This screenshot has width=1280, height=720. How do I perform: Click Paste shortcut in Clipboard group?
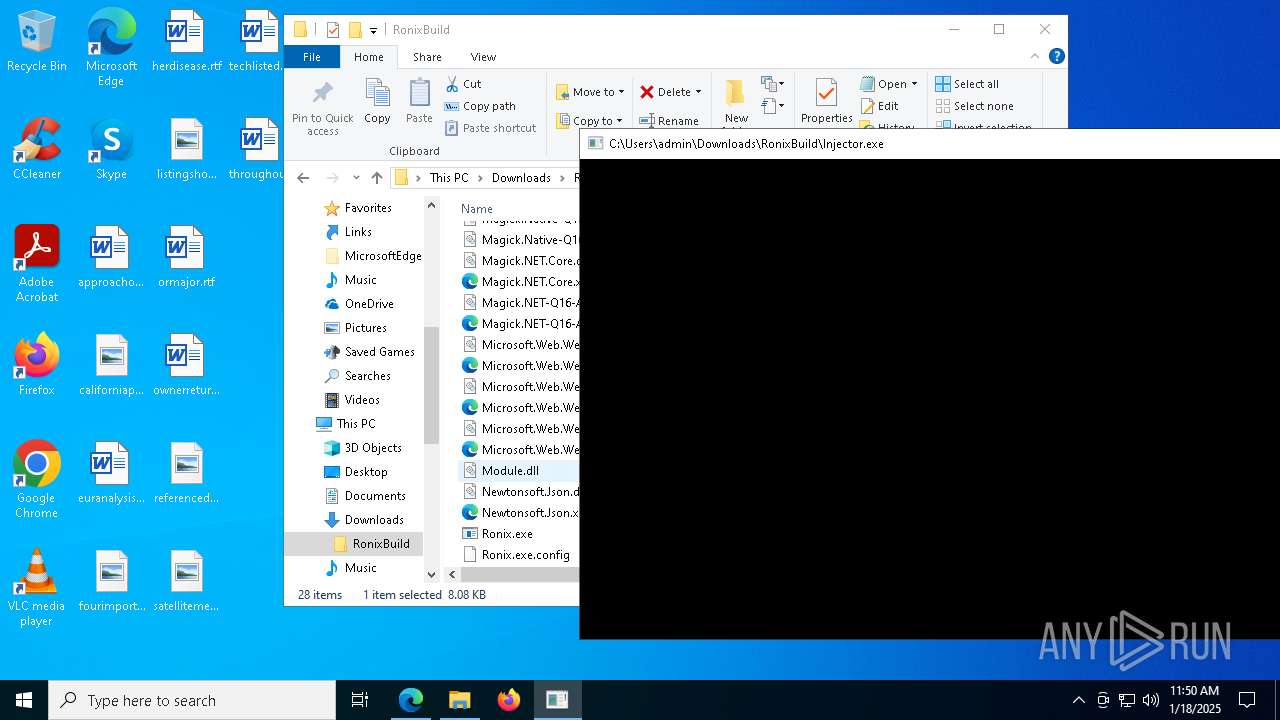[x=491, y=128]
